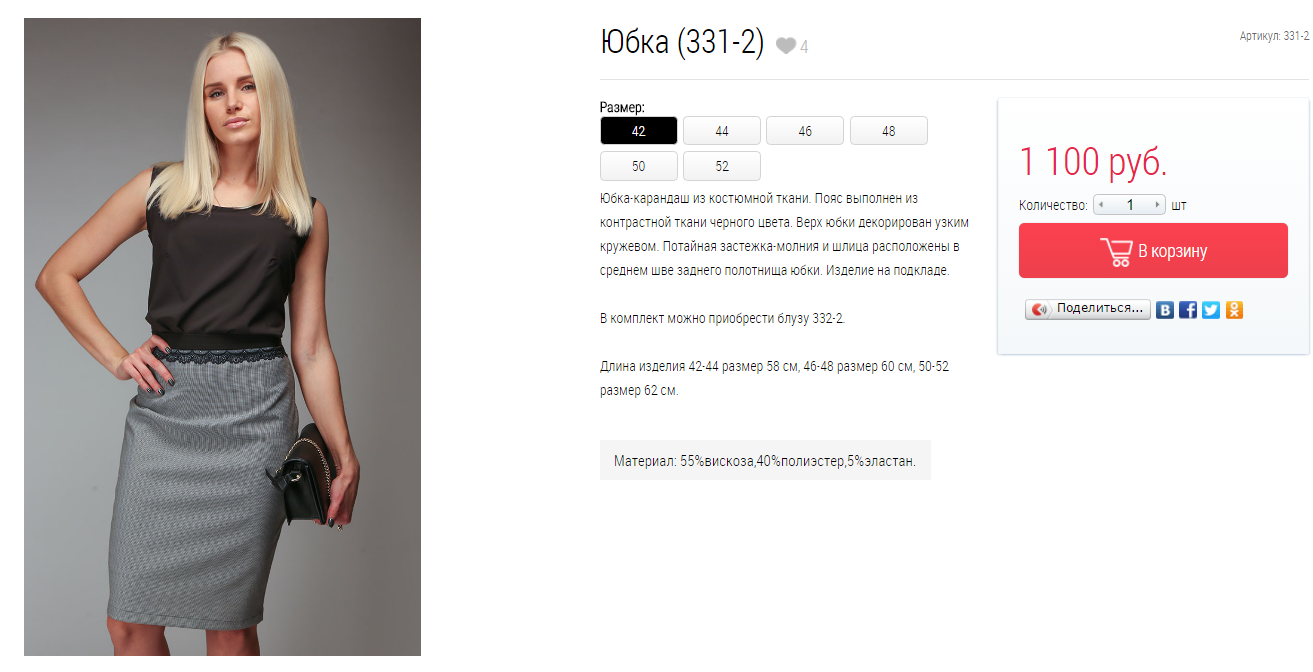This screenshot has width=1313, height=672.
Task: Click the Юбка (331-2) product title
Action: [x=682, y=43]
